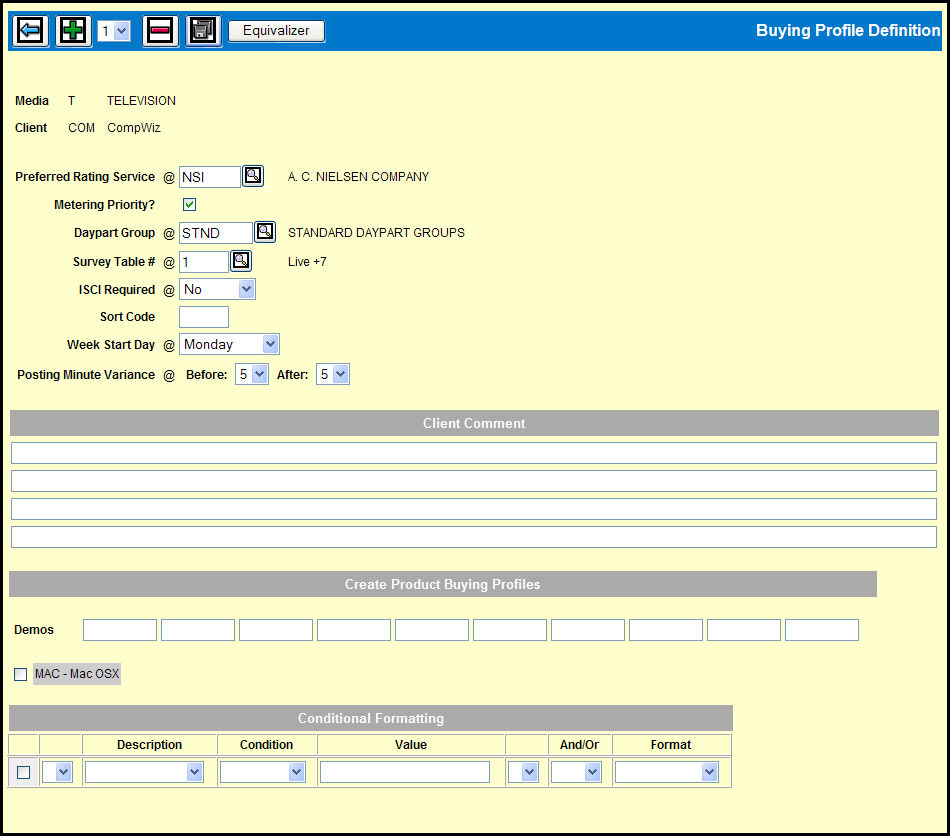Open the Equivalizer button
The image size is (950, 836).
click(x=276, y=31)
